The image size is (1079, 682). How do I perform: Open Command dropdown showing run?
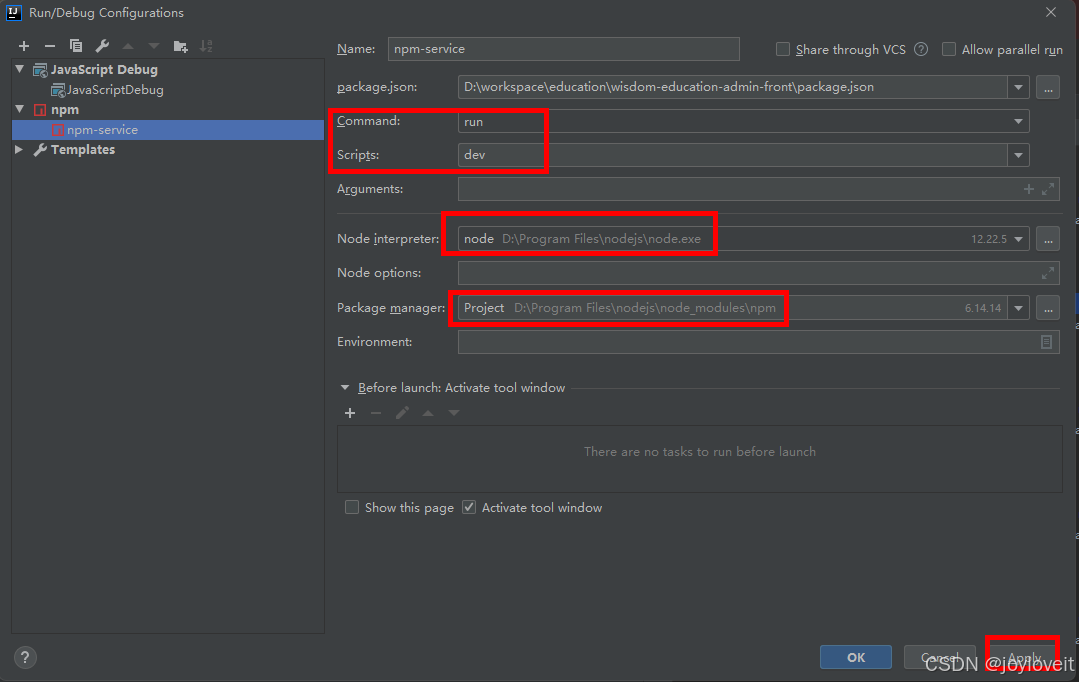(1018, 121)
